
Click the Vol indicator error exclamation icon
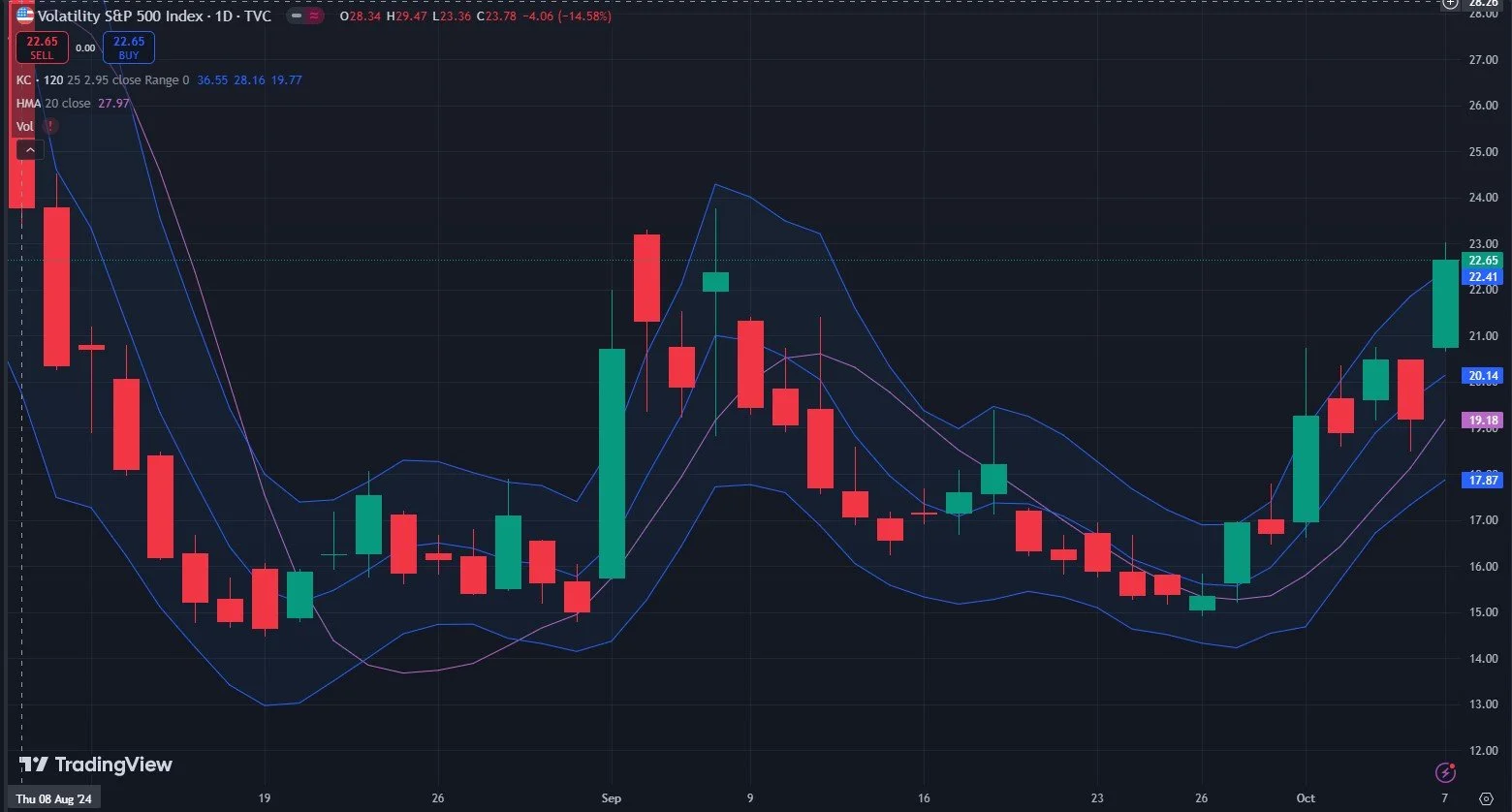pyautogui.click(x=50, y=126)
